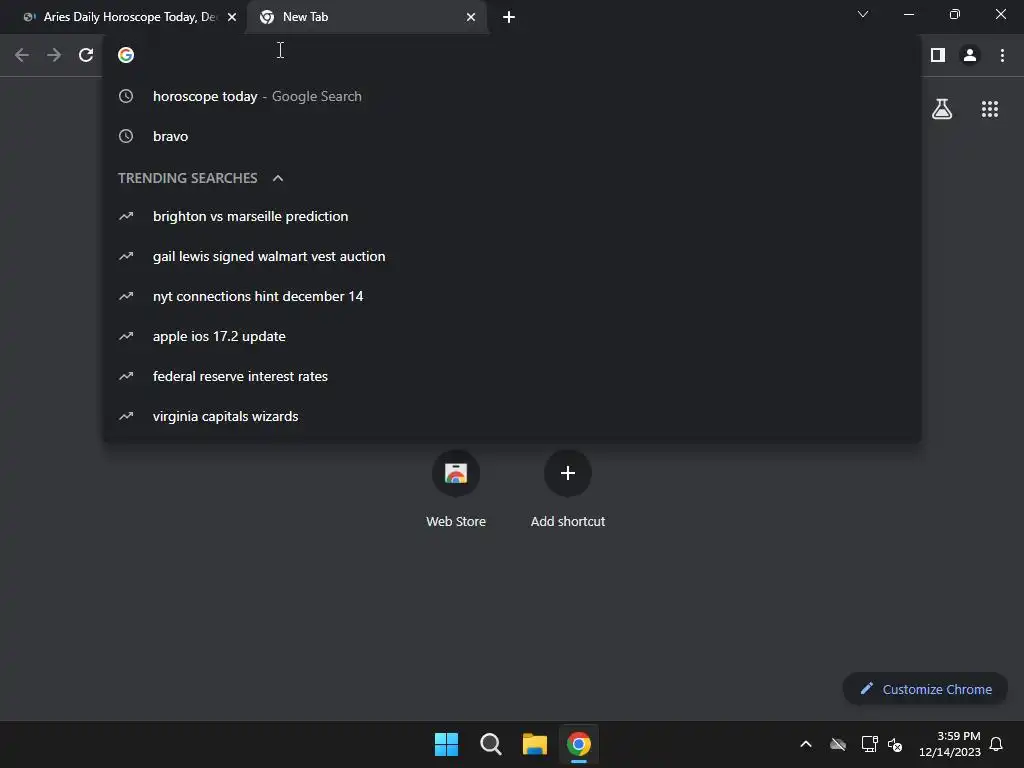
Task: Choose 'gail lewis signed walmart vest auction'
Action: pyautogui.click(x=512, y=257)
